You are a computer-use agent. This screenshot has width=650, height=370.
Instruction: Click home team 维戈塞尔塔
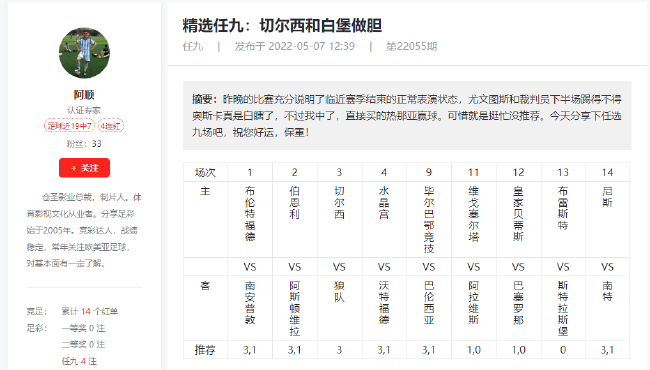click(473, 214)
